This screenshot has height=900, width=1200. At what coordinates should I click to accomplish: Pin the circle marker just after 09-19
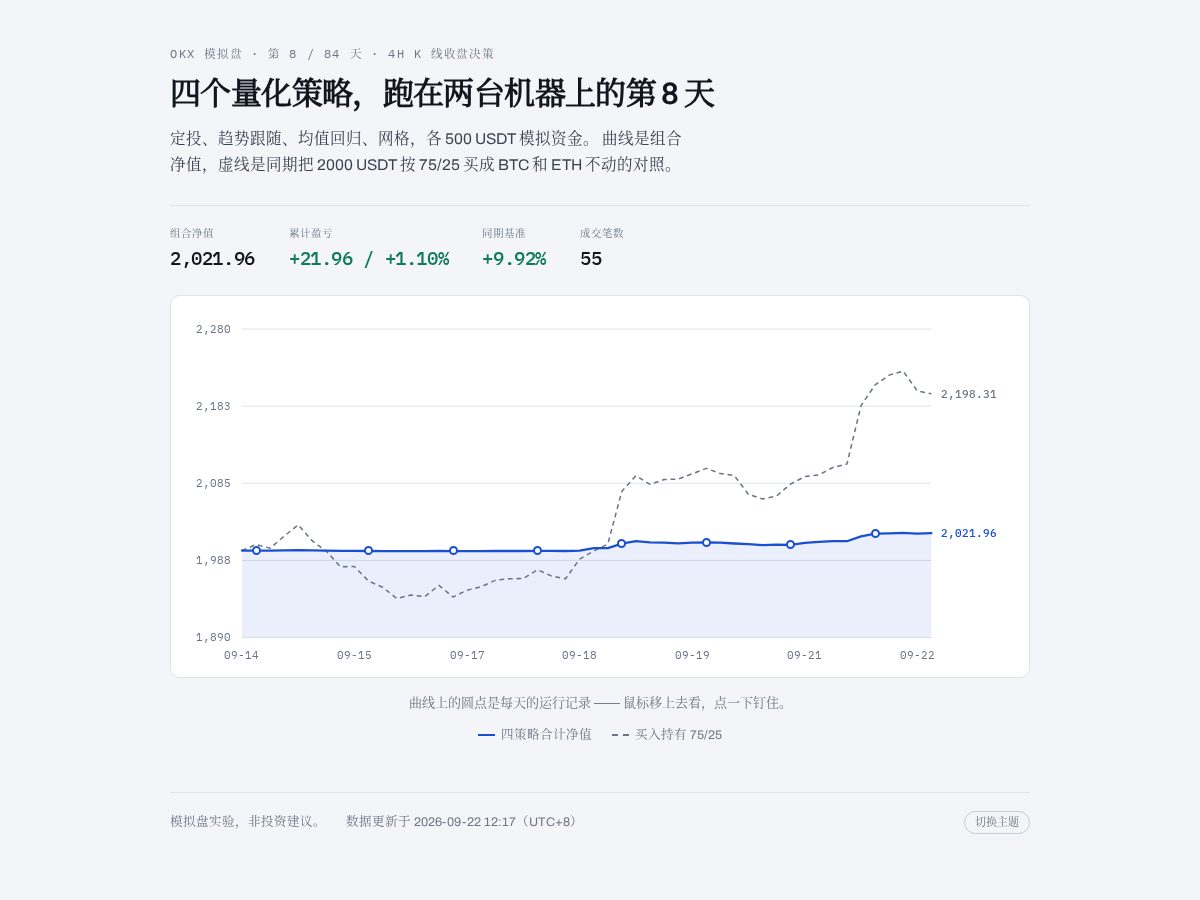706,542
